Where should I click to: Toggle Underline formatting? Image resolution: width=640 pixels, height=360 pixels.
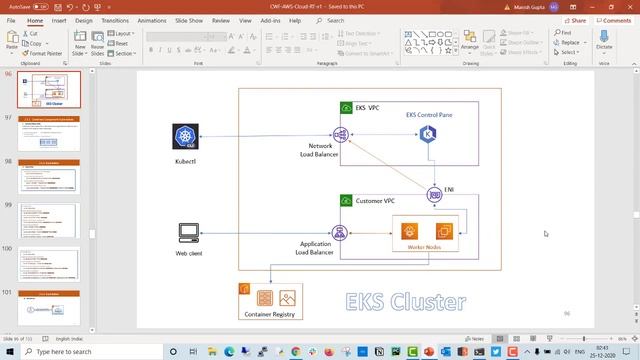(x=169, y=50)
